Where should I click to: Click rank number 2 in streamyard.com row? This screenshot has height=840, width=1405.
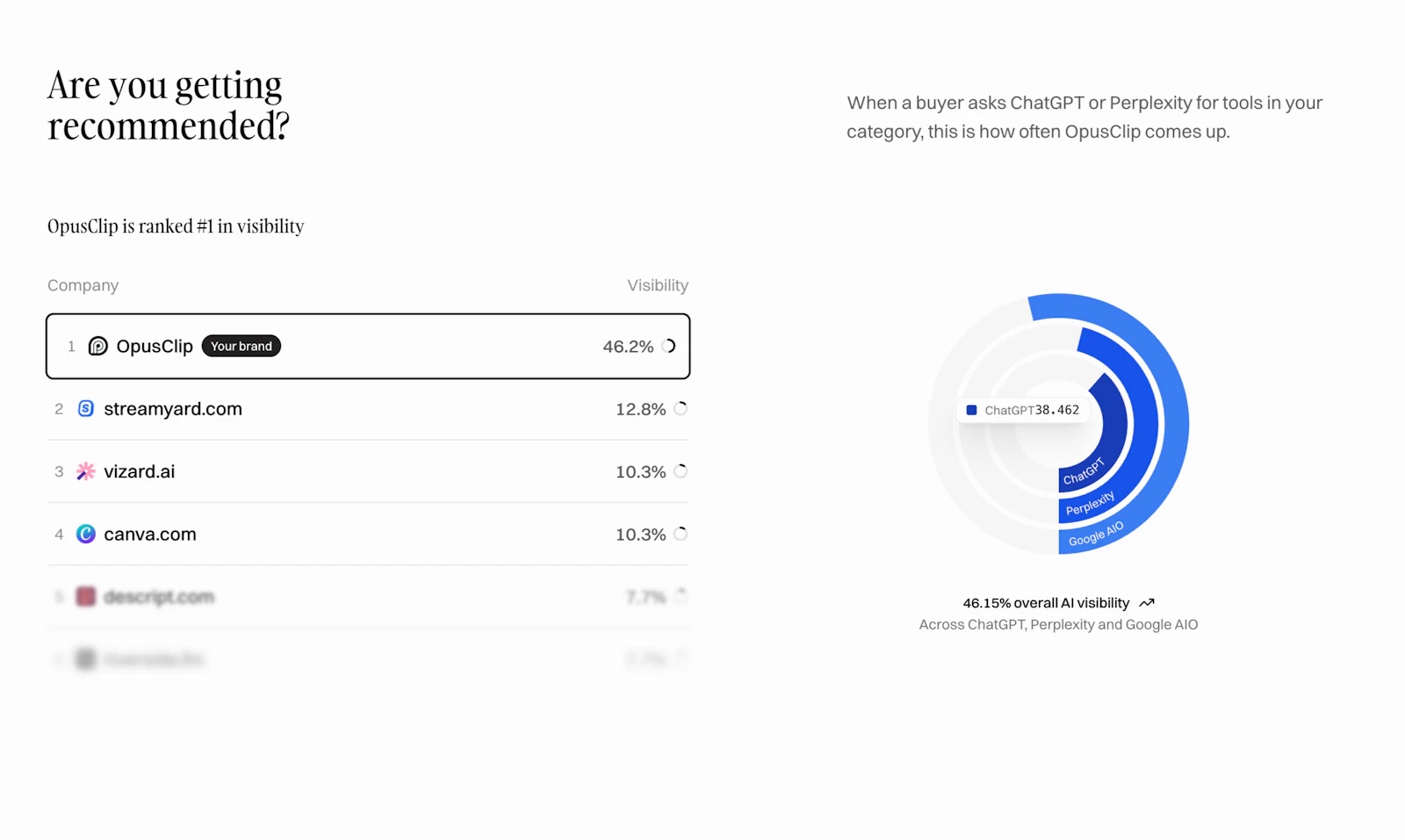coord(59,409)
